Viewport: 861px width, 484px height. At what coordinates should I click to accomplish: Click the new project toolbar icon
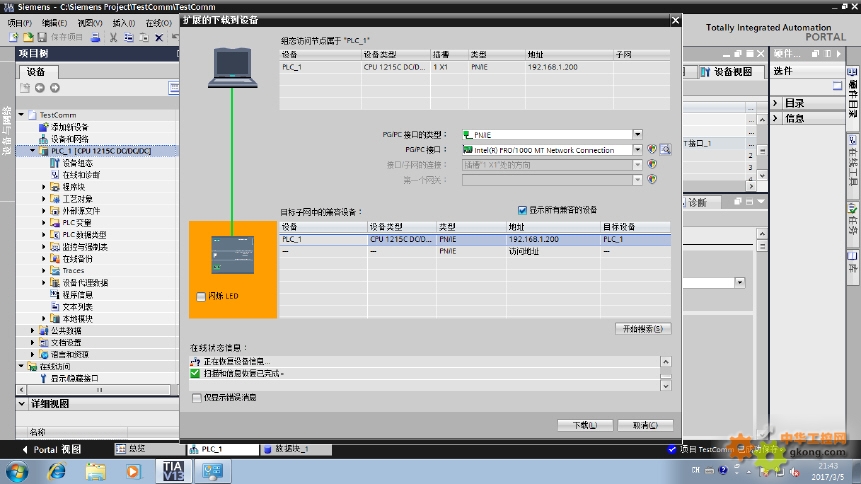pos(13,37)
